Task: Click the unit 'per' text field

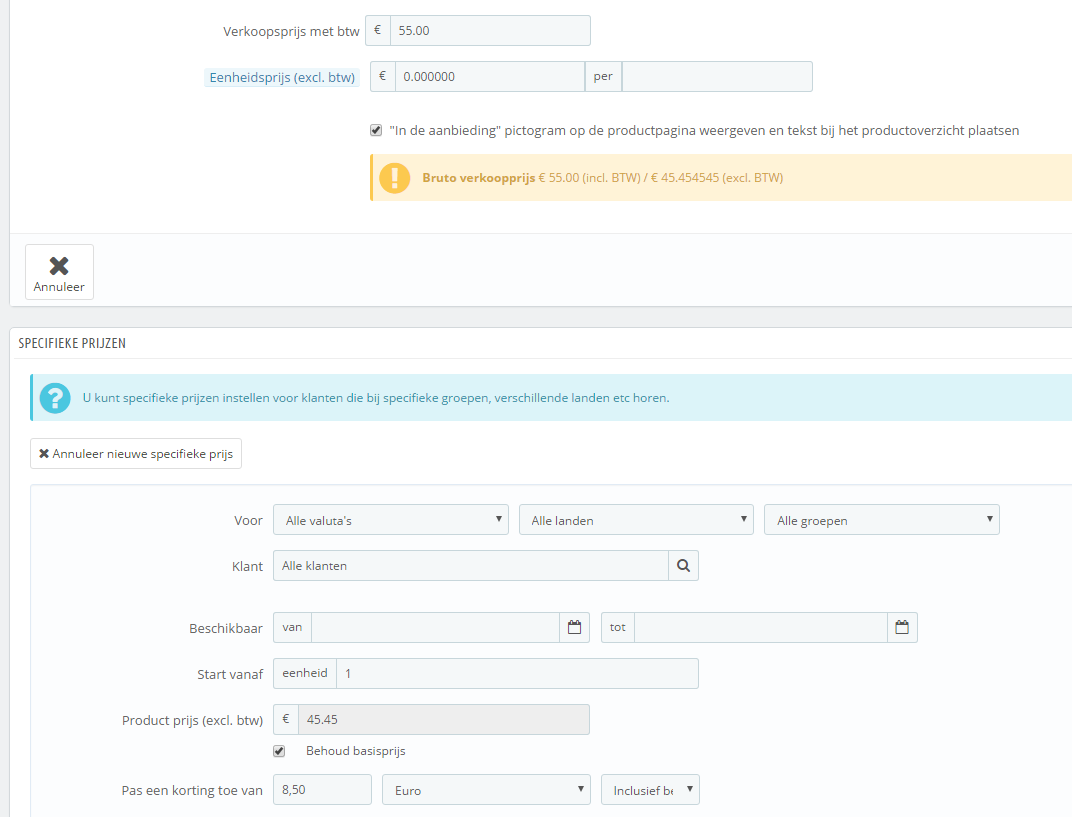Action: pyautogui.click(x=717, y=77)
